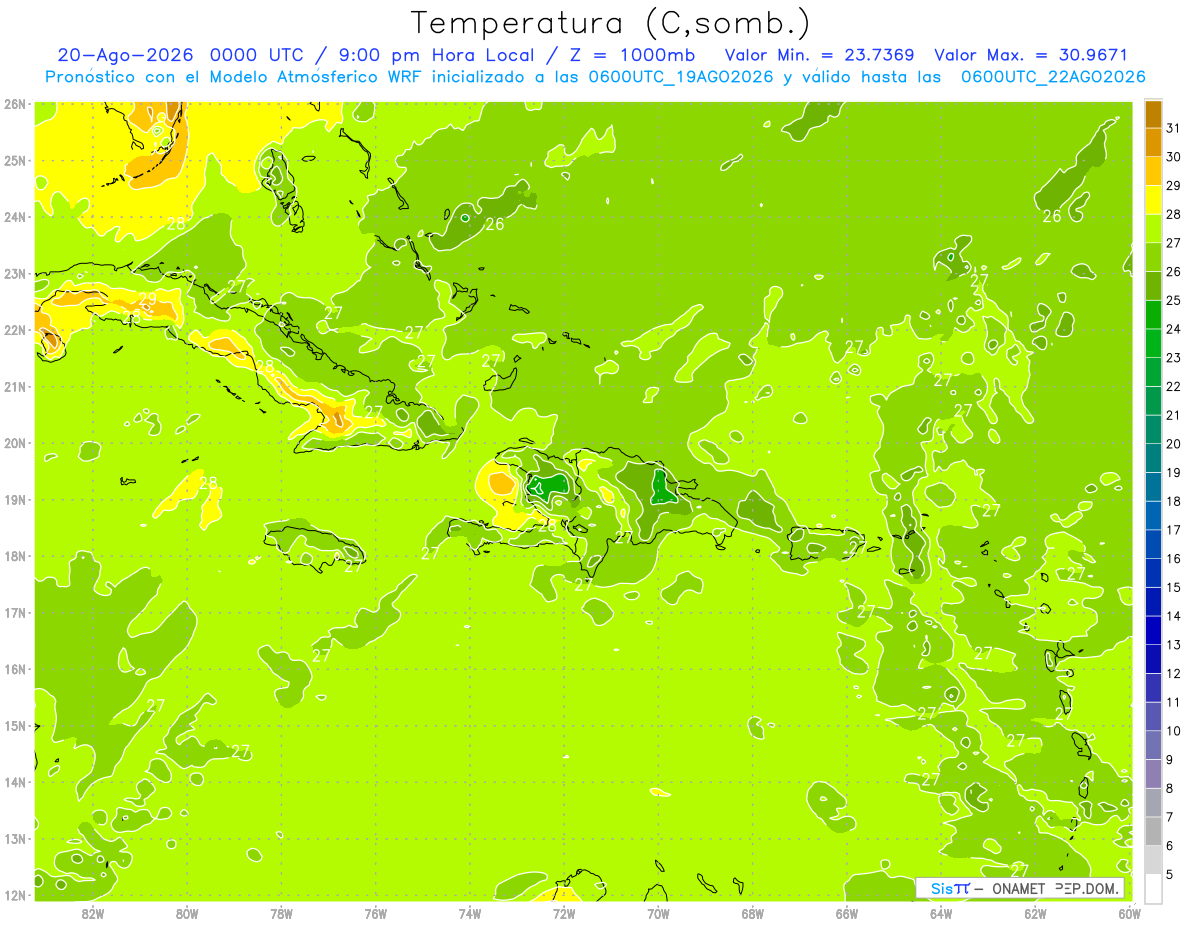Image resolution: width=1200 pixels, height=927 pixels.
Task: Click the "17N" latitude axis label
Action: pos(15,612)
